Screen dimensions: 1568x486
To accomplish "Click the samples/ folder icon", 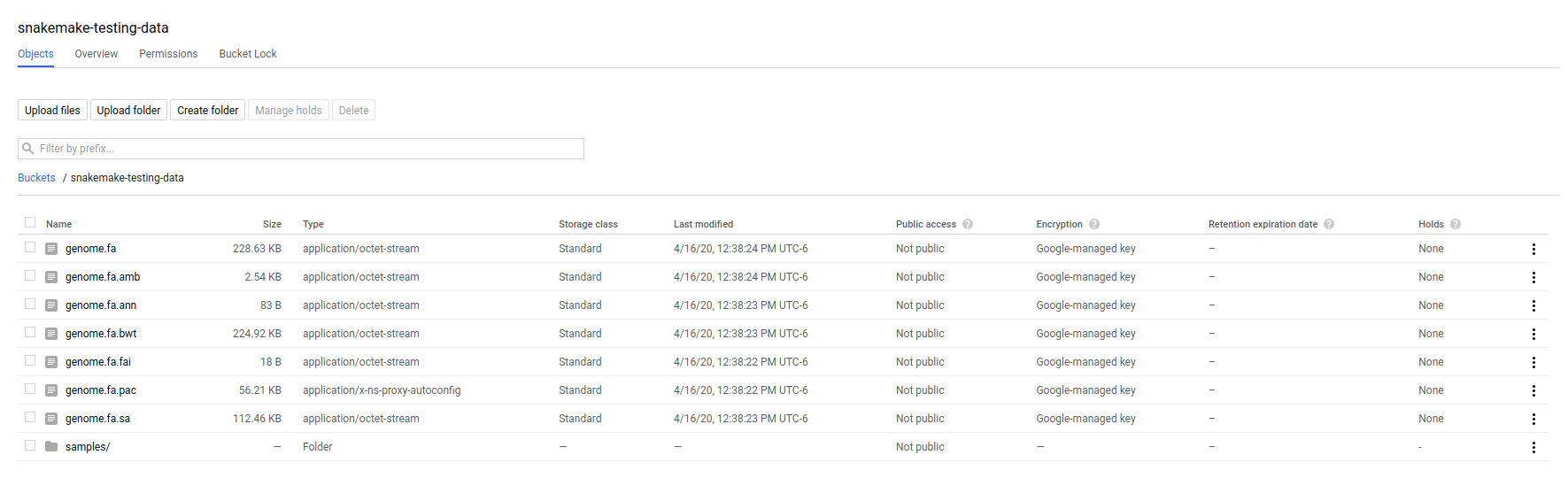I will 51,446.
